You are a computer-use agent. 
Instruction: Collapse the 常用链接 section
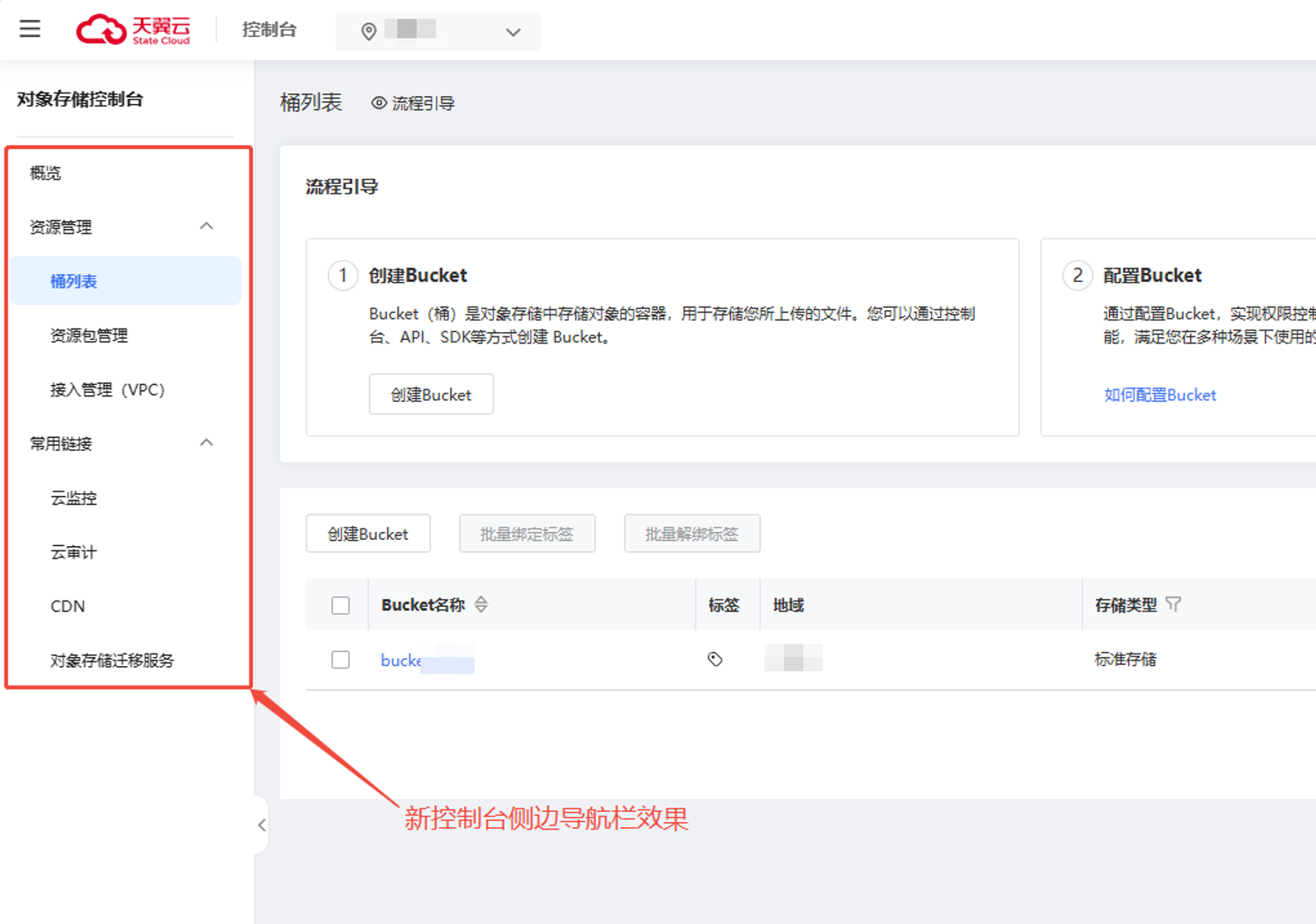coord(206,443)
